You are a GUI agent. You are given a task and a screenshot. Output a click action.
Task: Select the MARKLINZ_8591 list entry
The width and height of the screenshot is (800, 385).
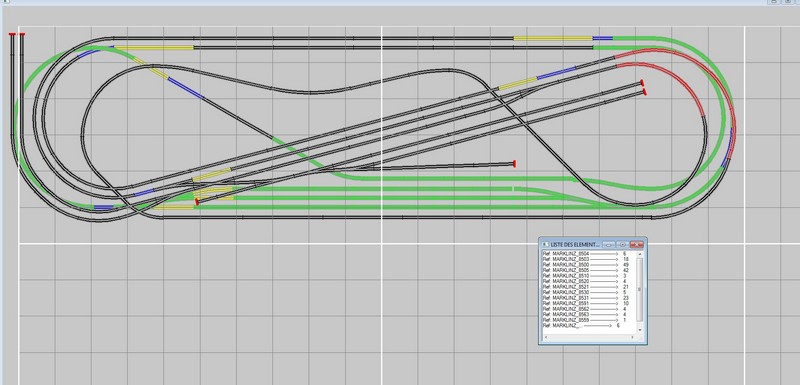click(586, 303)
